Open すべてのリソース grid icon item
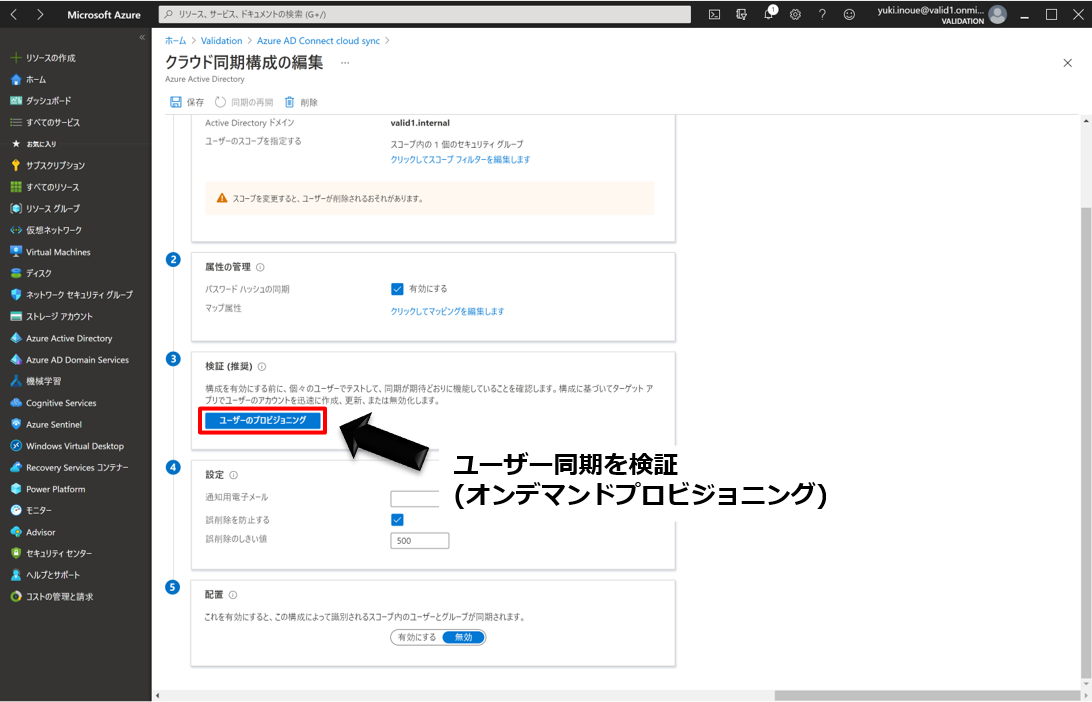The height and width of the screenshot is (702, 1092). click(x=16, y=187)
